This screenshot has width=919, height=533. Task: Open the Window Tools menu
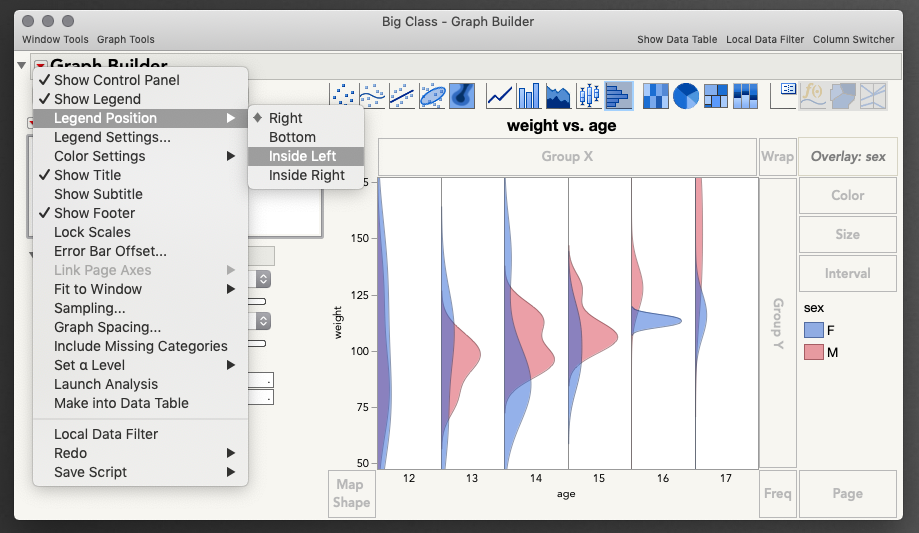[55, 39]
